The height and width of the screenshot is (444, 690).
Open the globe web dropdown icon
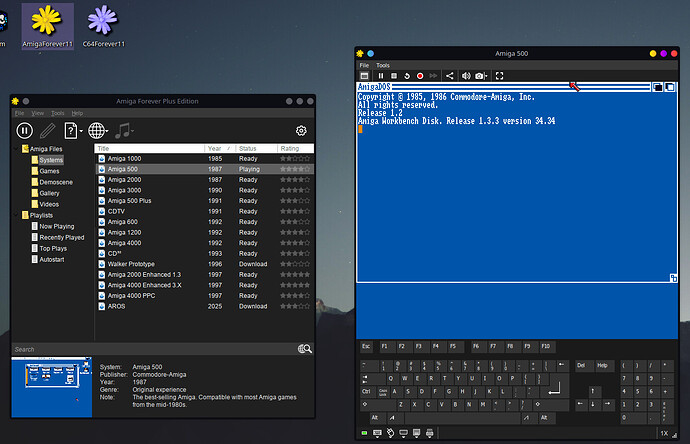click(98, 131)
